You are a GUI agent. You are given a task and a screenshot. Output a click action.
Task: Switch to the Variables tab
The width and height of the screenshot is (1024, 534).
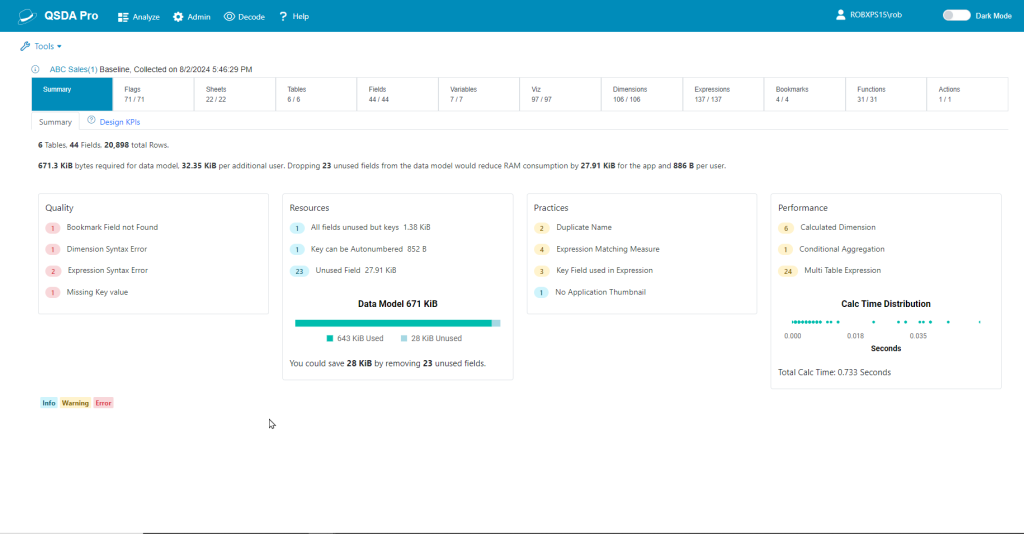click(x=479, y=94)
